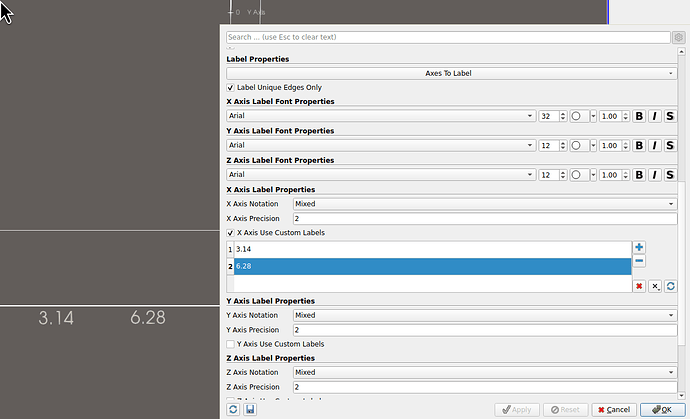Click the restore default settings icon
Screen dimensions: 690x419
(x=233, y=409)
